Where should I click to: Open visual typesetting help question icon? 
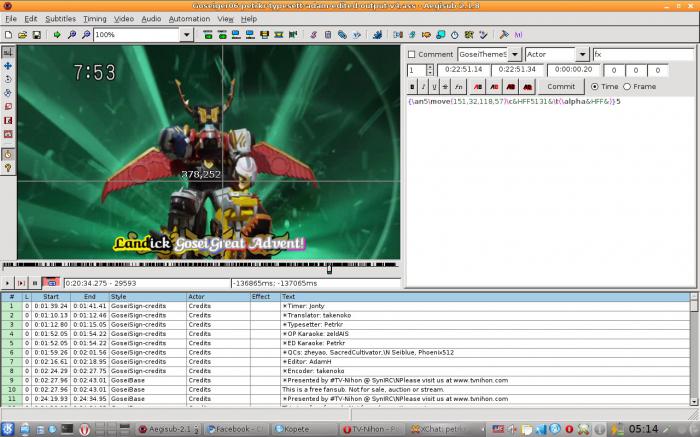pyautogui.click(x=8, y=168)
